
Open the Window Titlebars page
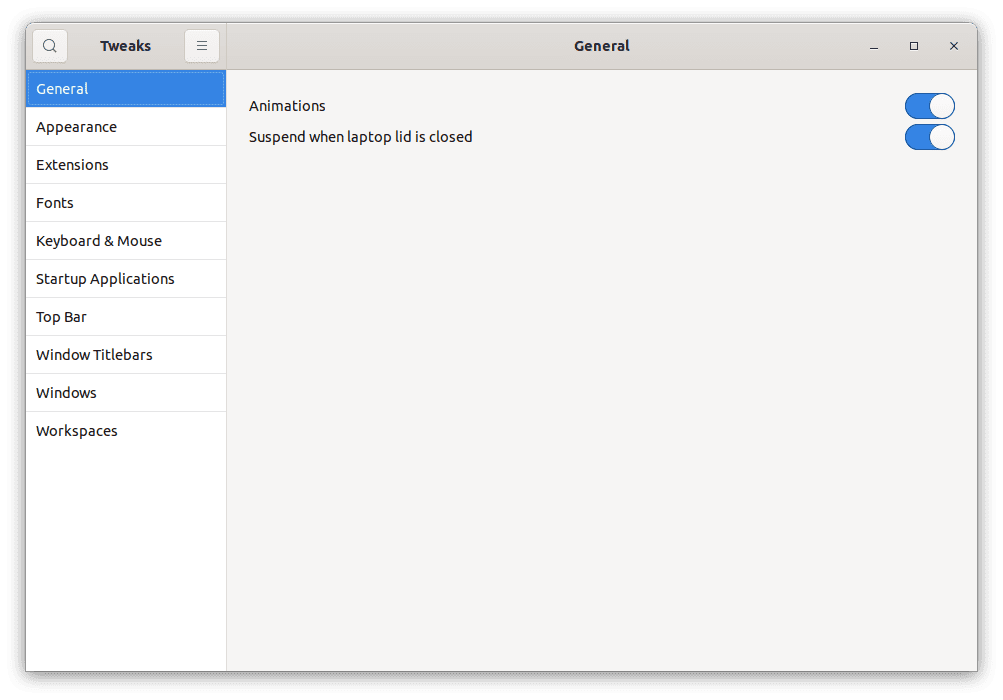(x=126, y=355)
